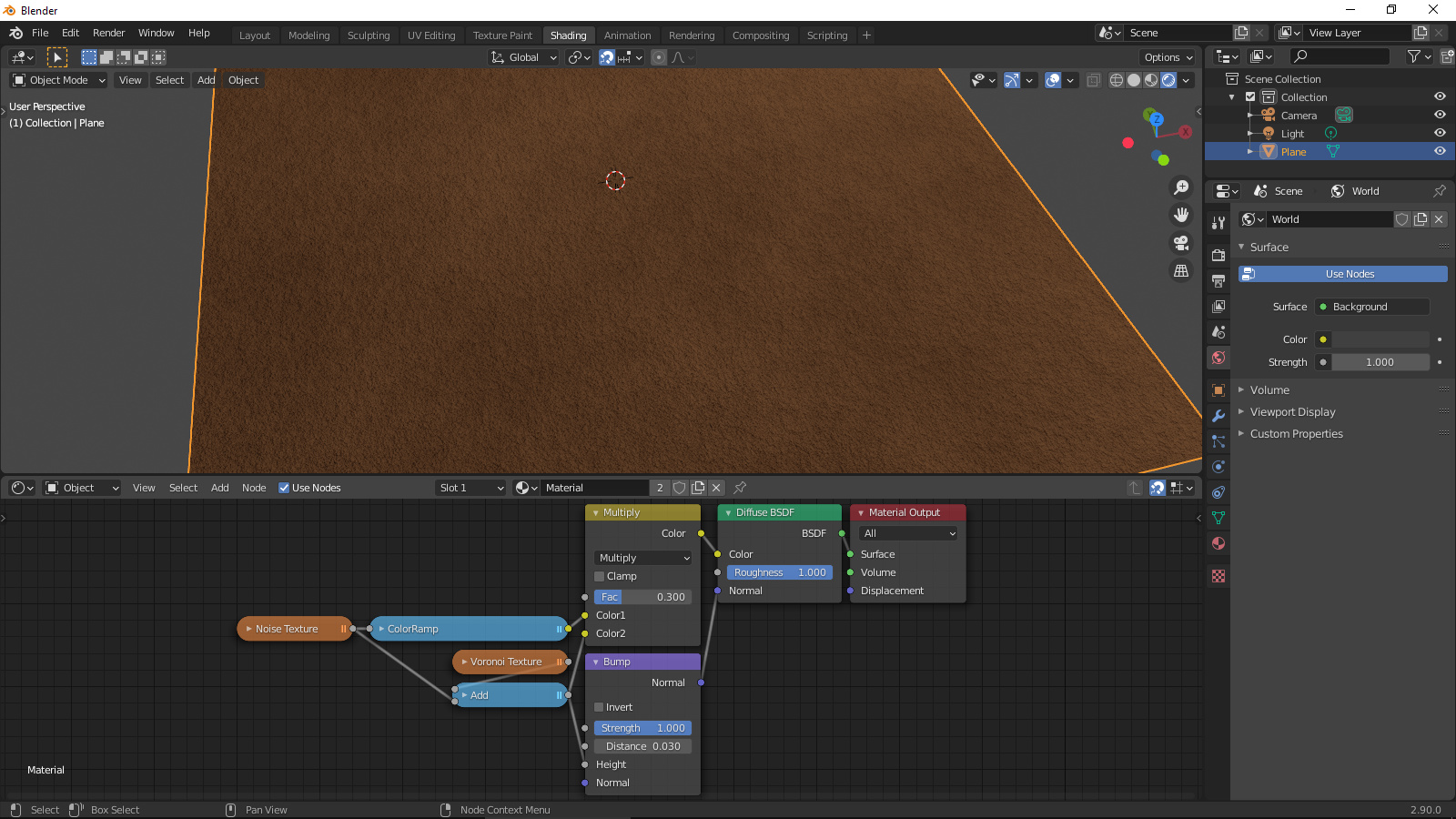The image size is (1456, 819).
Task: Open the Slot 1 material slot dropdown
Action: tap(470, 488)
